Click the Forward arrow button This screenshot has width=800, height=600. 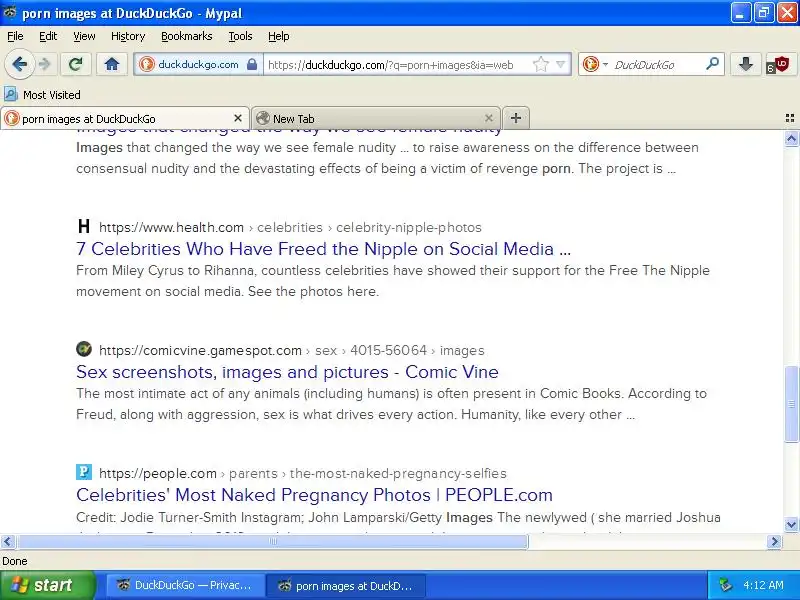45,65
